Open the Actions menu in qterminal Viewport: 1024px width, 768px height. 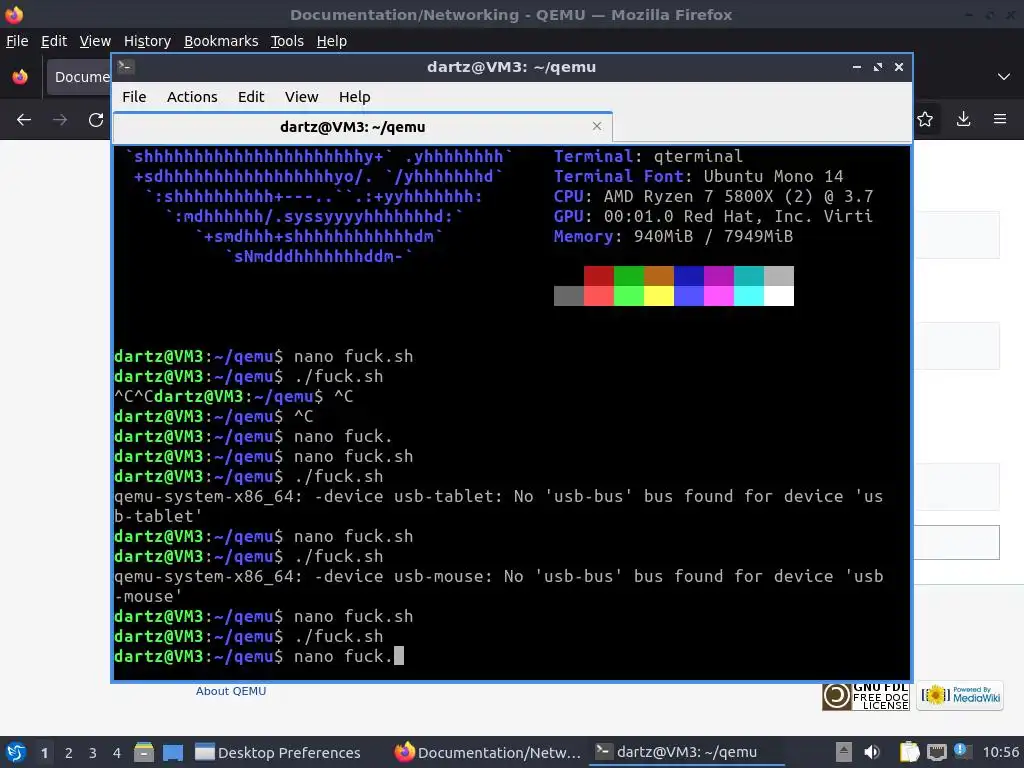click(192, 97)
